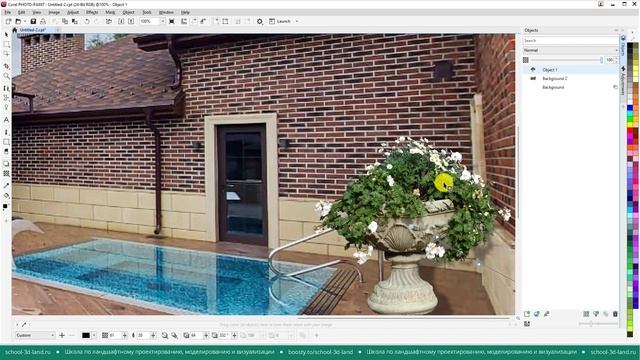The width and height of the screenshot is (640, 360).
Task: Select the Text tool (letter A)
Action: point(6,120)
